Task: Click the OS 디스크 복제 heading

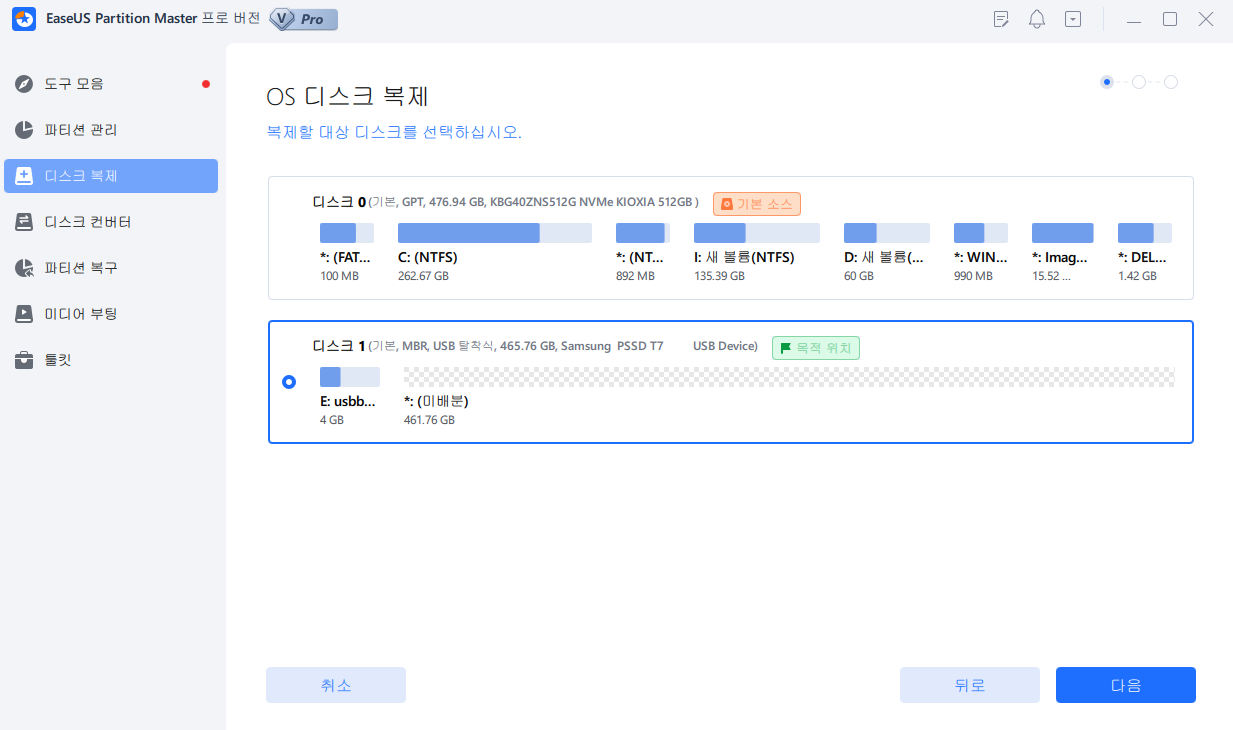Action: 347,97
